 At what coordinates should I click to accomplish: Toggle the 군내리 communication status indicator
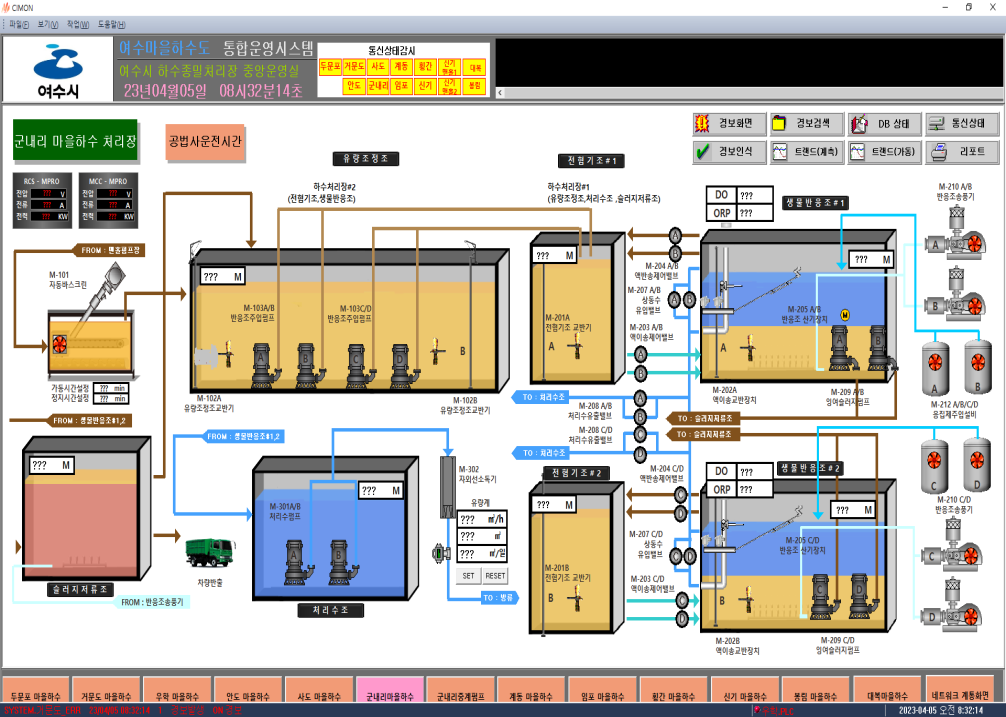pyautogui.click(x=379, y=85)
